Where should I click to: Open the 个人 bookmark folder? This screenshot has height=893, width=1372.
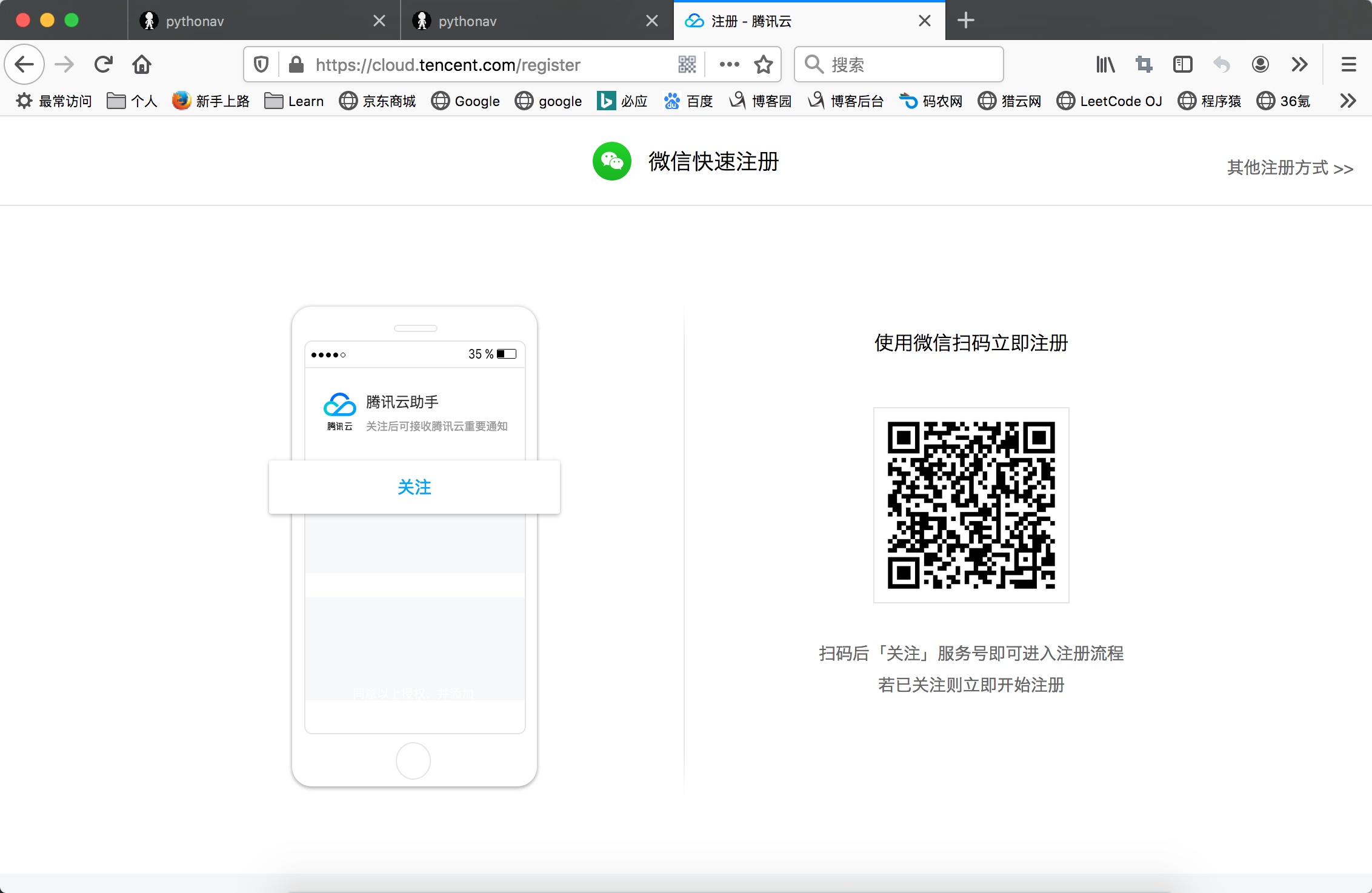pos(132,101)
